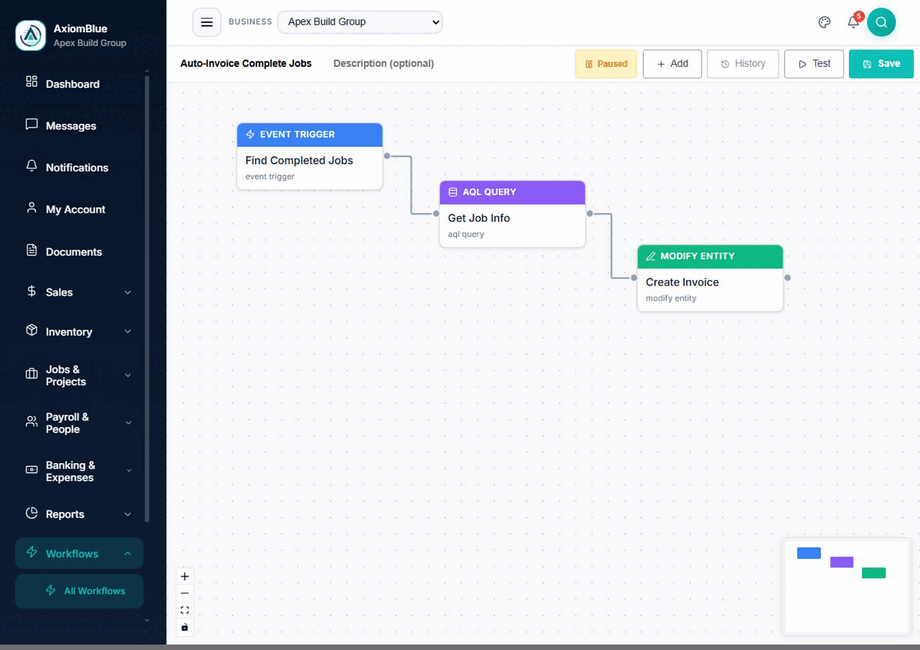Image resolution: width=920 pixels, height=650 pixels.
Task: Expand the Sales submenu chevron
Action: [x=128, y=292]
